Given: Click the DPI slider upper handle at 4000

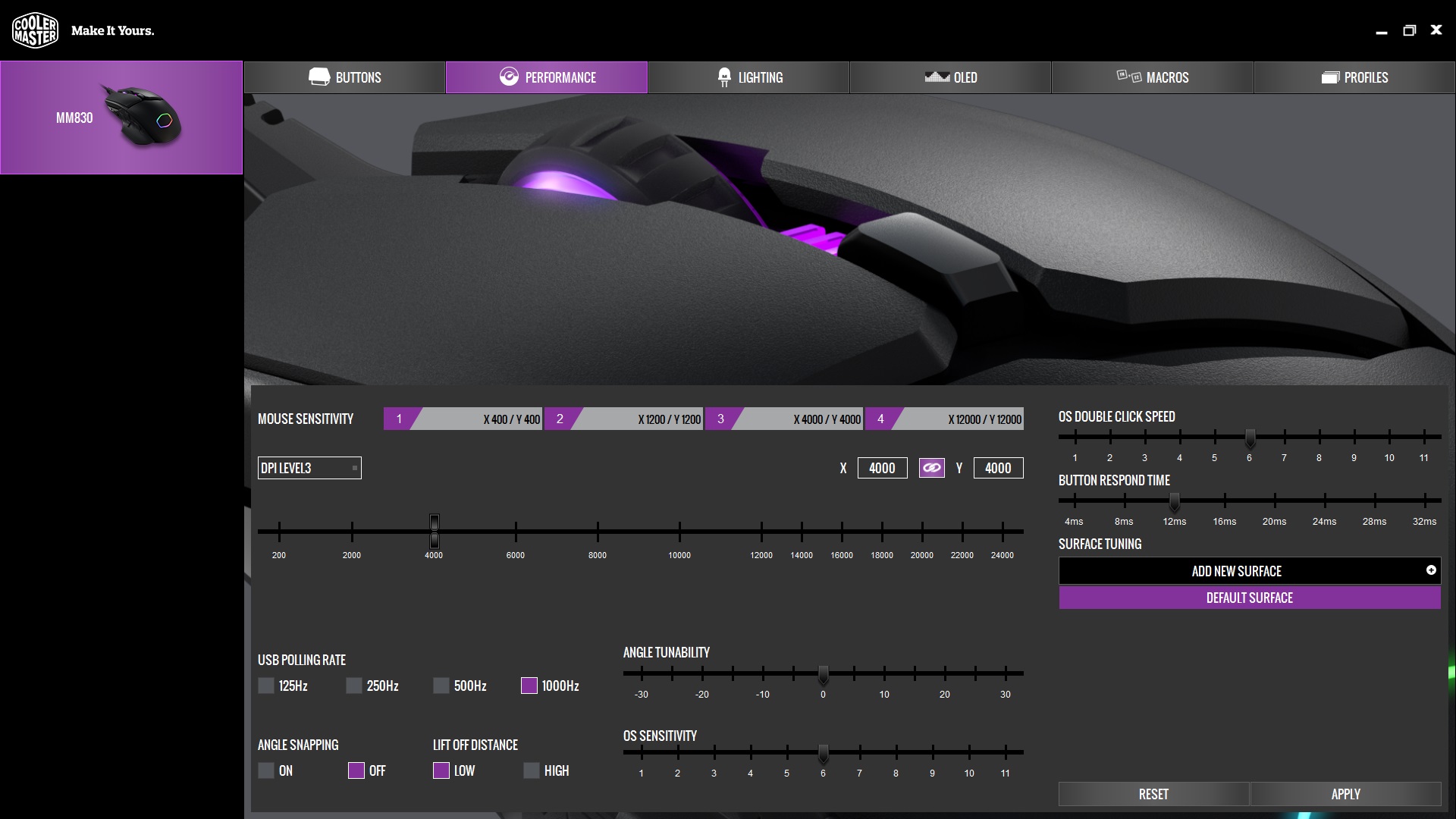Looking at the screenshot, I should [x=434, y=522].
